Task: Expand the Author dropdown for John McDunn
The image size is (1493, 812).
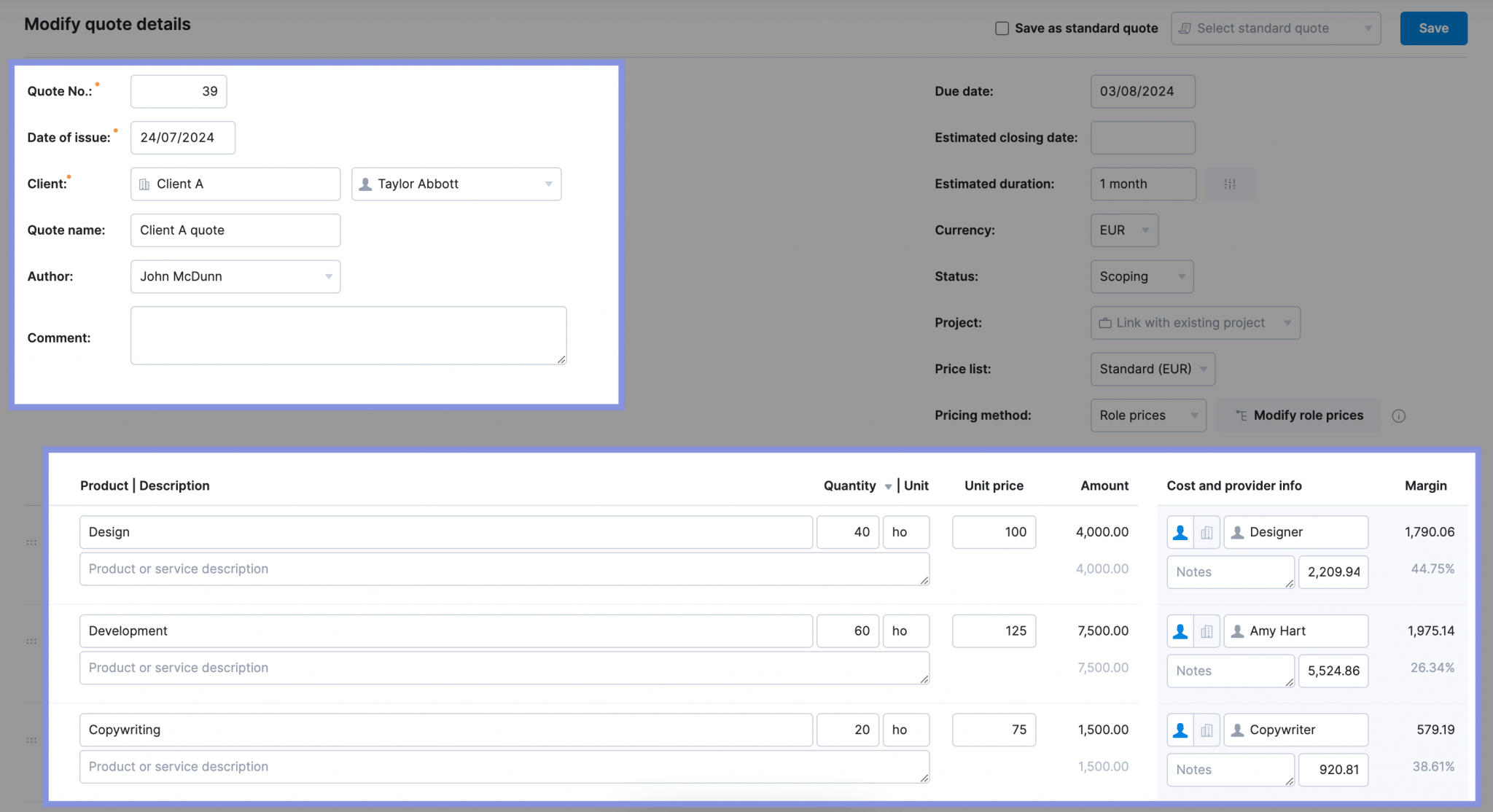Action: point(330,276)
